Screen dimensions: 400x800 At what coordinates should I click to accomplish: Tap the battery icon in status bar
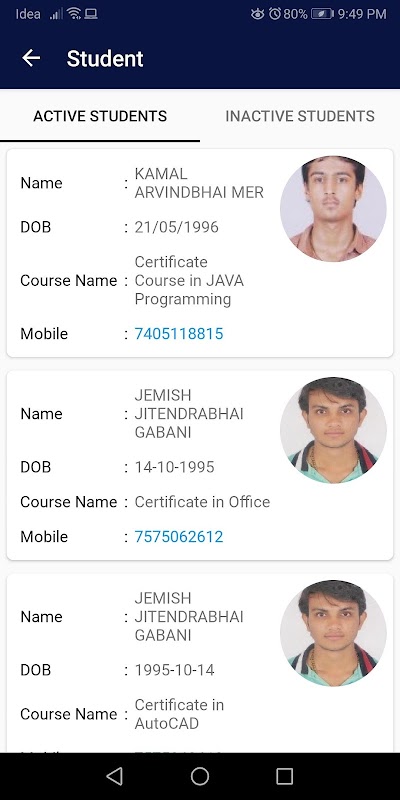click(322, 14)
